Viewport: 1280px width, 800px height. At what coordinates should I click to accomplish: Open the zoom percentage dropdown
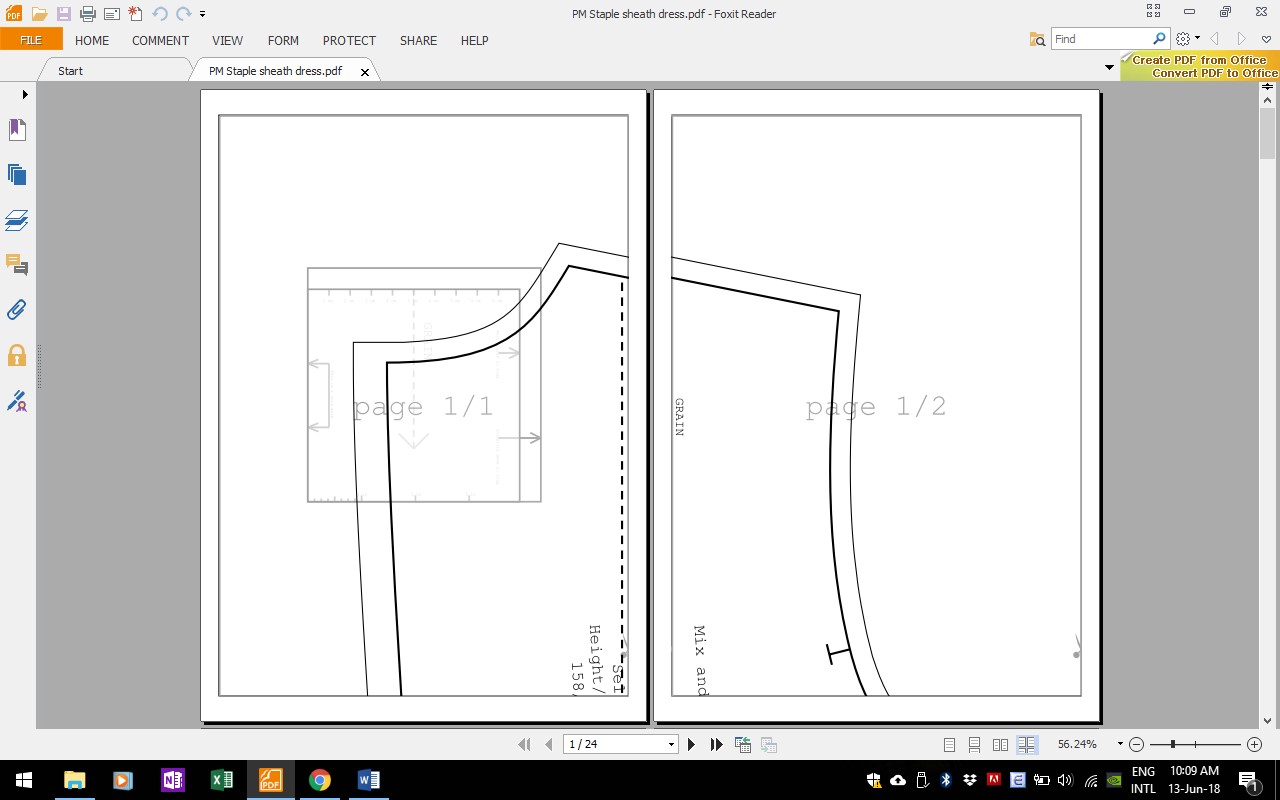pyautogui.click(x=1119, y=744)
